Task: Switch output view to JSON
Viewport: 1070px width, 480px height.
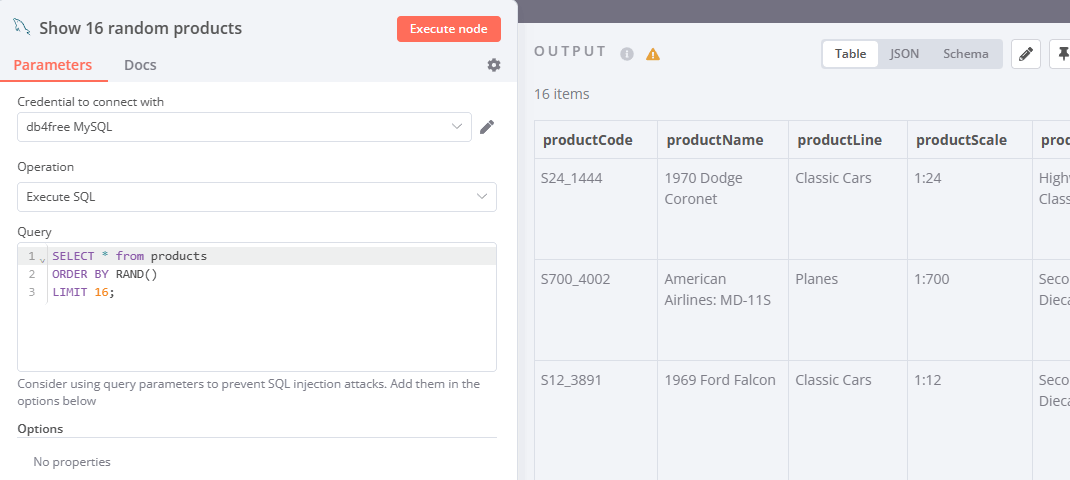Action: pos(904,54)
